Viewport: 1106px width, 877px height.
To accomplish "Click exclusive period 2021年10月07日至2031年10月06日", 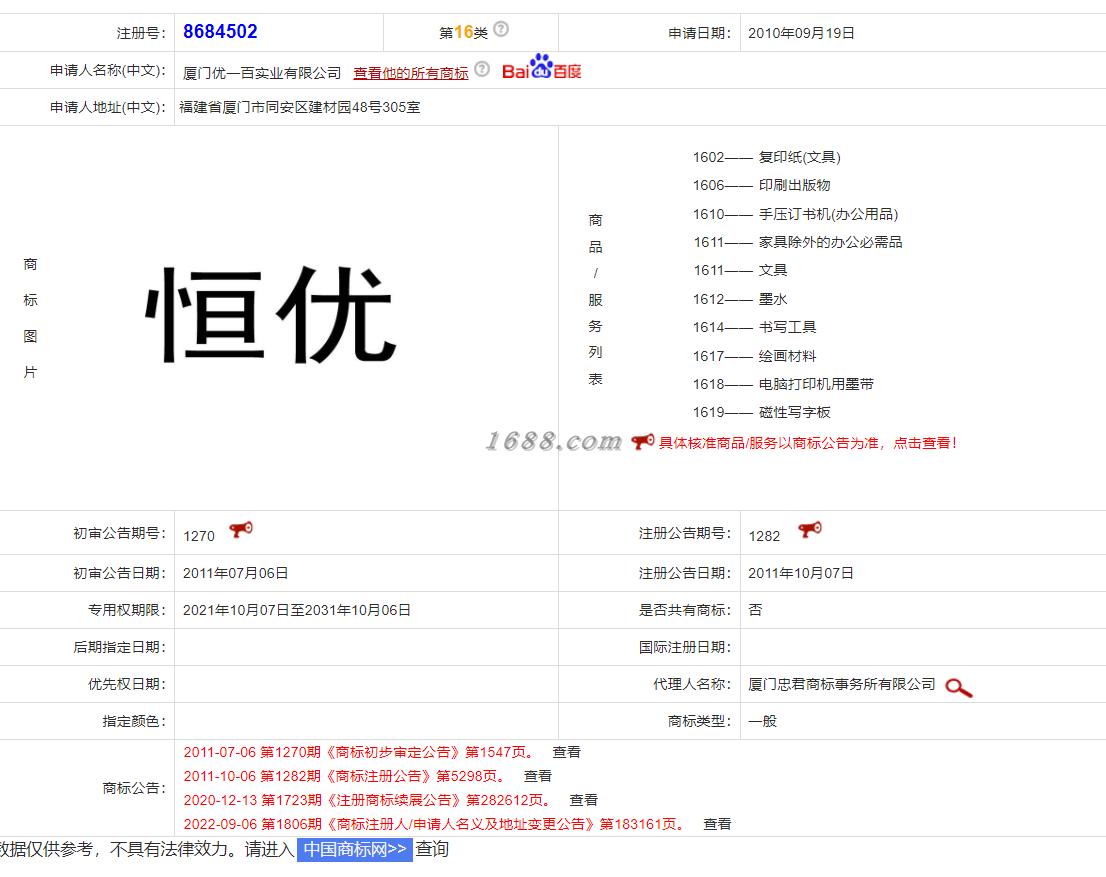I will [297, 610].
